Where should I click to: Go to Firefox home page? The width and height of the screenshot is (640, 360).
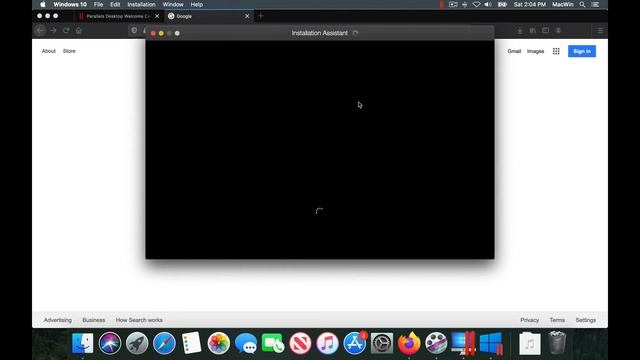(x=79, y=31)
